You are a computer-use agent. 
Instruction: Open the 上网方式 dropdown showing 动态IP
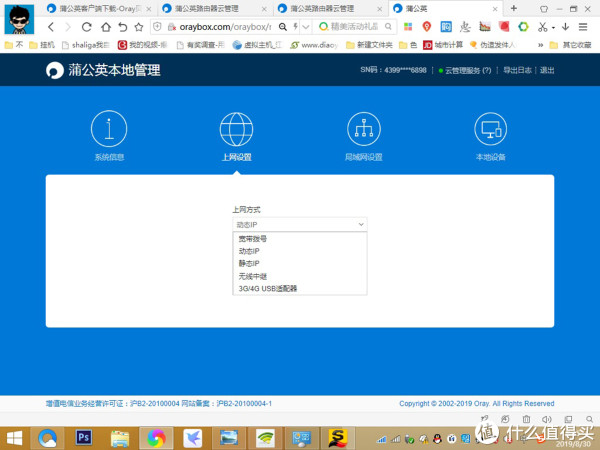pos(300,224)
